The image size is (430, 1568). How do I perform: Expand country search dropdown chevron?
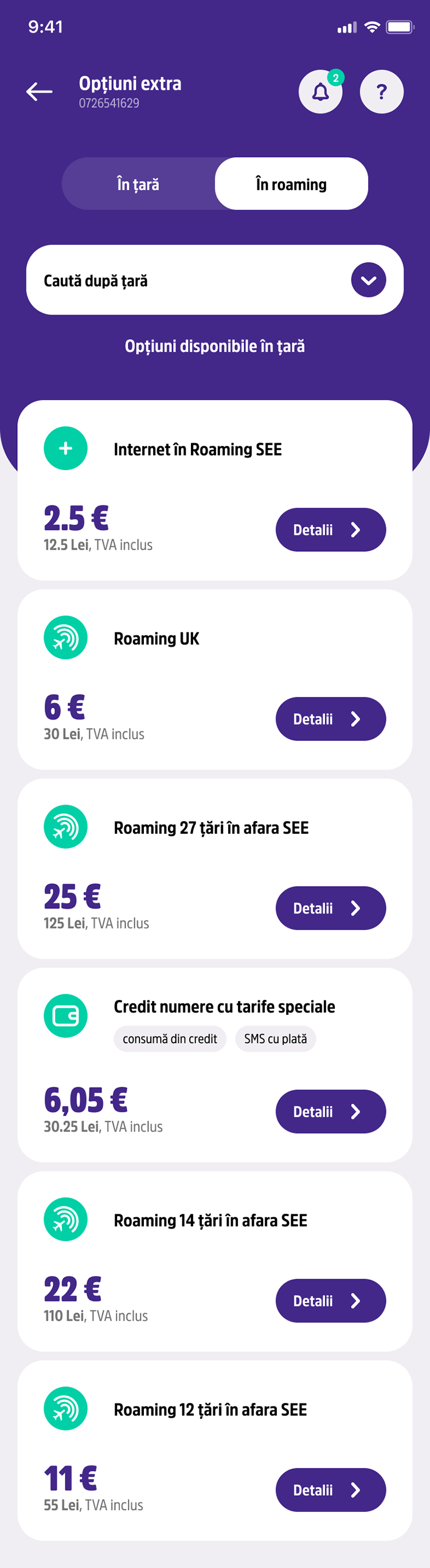(369, 280)
